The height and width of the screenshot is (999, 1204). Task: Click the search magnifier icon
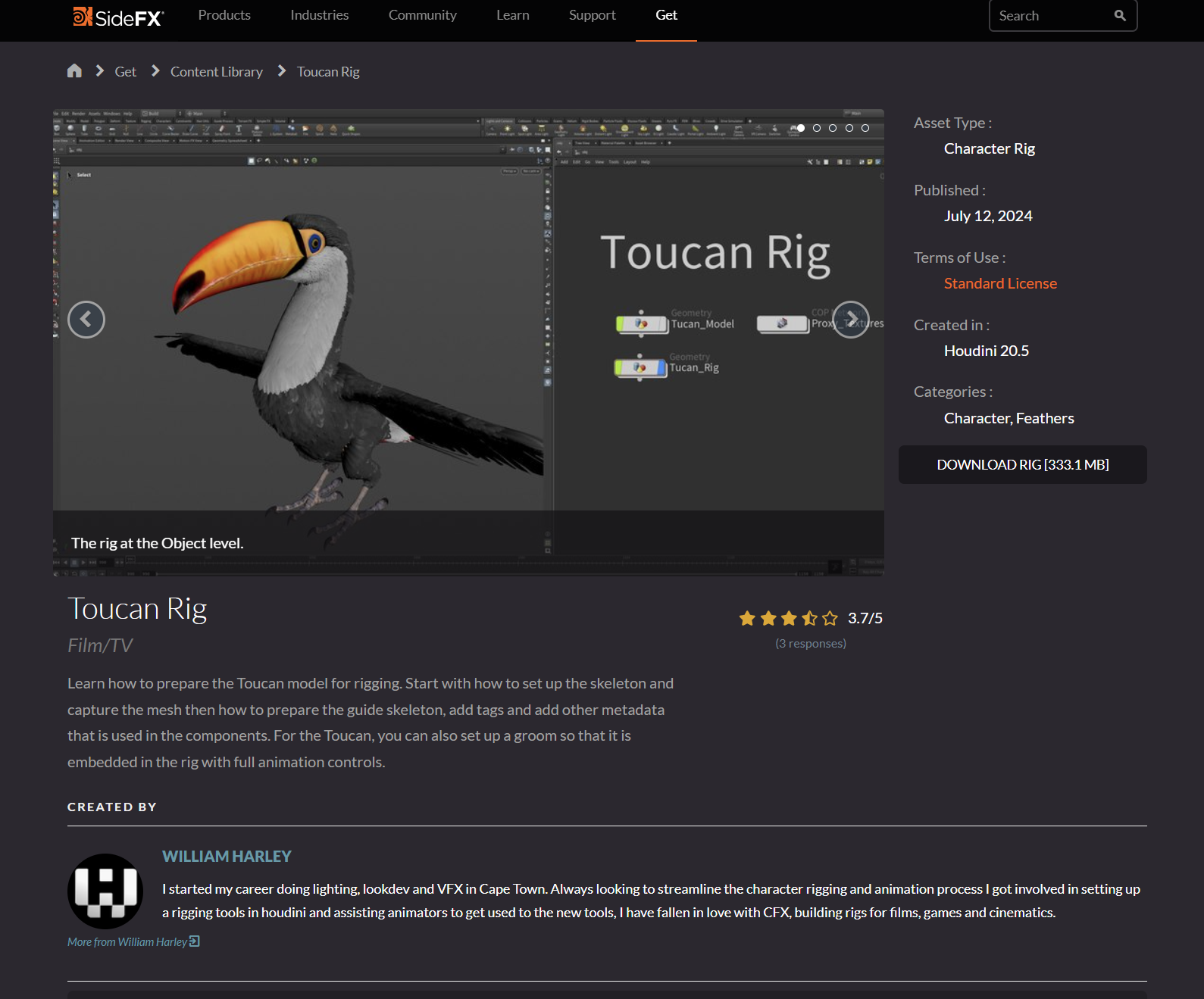[1120, 16]
